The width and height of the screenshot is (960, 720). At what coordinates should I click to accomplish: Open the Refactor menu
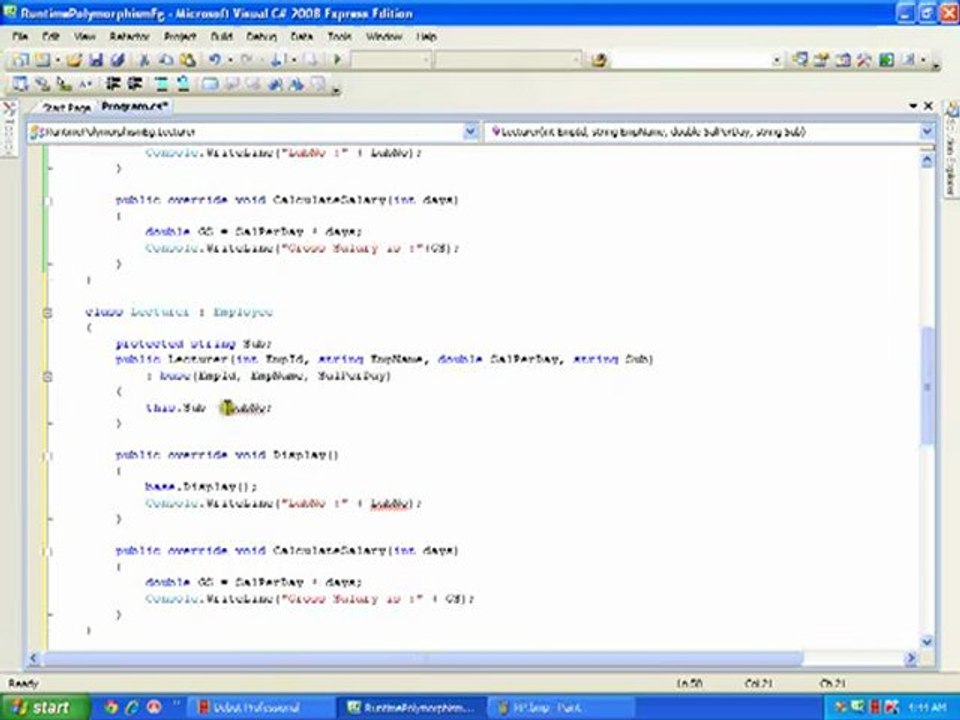pyautogui.click(x=129, y=36)
